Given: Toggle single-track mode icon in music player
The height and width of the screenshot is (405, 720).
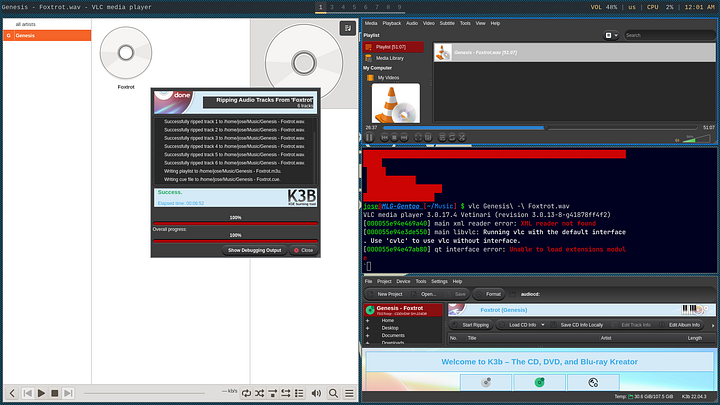Looking at the screenshot, I should 273,394.
